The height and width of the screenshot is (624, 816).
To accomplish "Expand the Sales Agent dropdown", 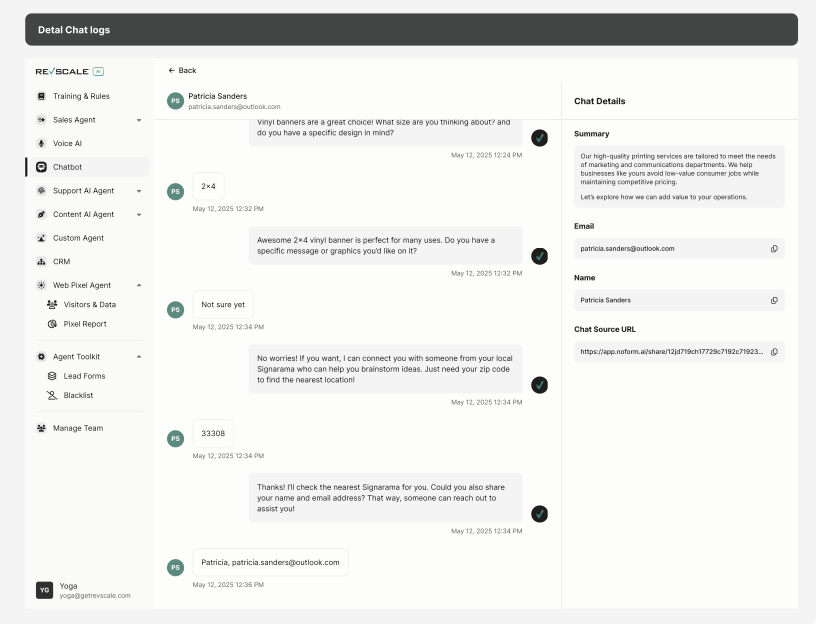I will 139,120.
